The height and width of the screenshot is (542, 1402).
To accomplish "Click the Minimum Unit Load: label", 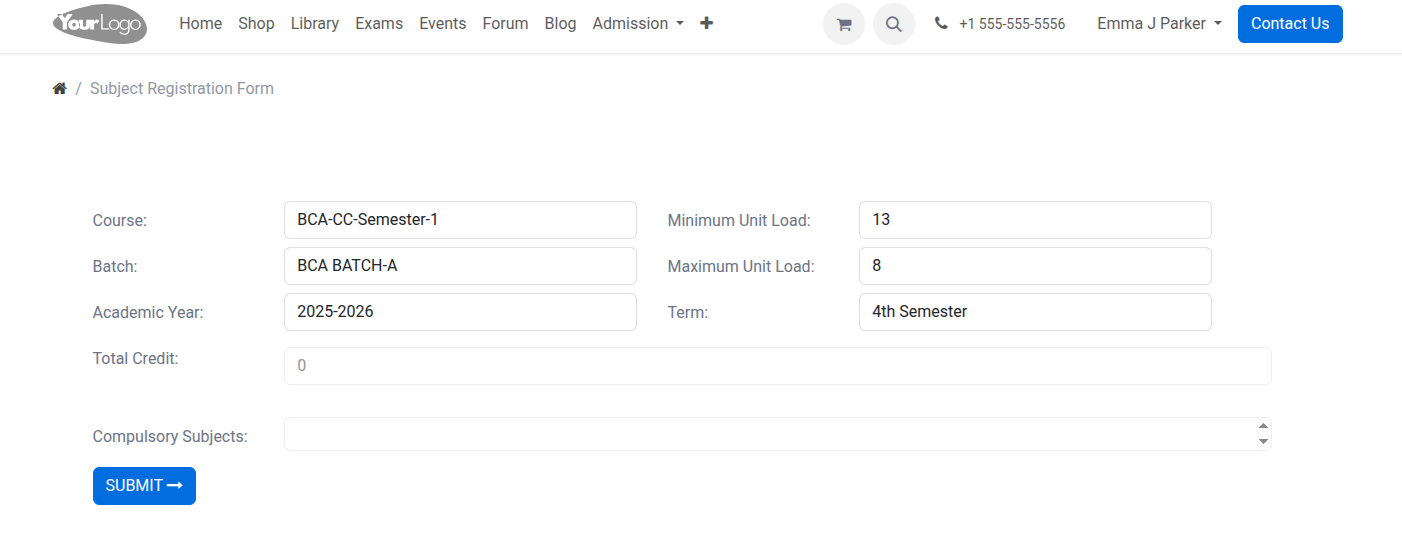I will pos(739,221).
